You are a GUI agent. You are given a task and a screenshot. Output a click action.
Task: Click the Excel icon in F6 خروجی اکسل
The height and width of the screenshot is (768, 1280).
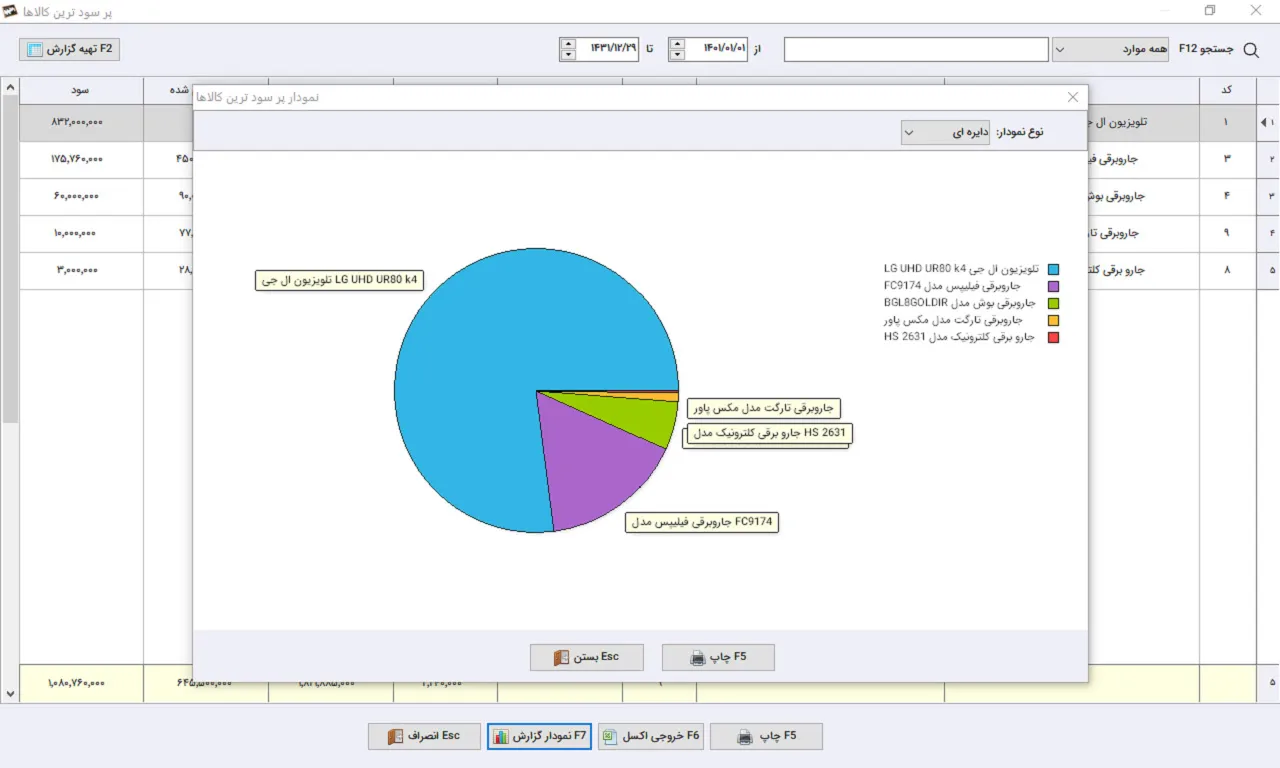(611, 736)
